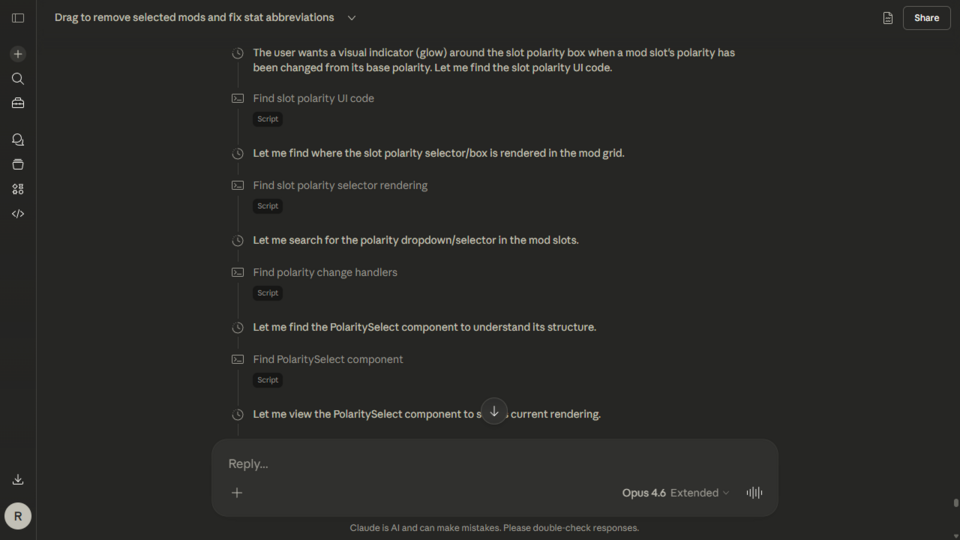Add attachment with plus in reply box
The width and height of the screenshot is (960, 540).
[x=237, y=493]
